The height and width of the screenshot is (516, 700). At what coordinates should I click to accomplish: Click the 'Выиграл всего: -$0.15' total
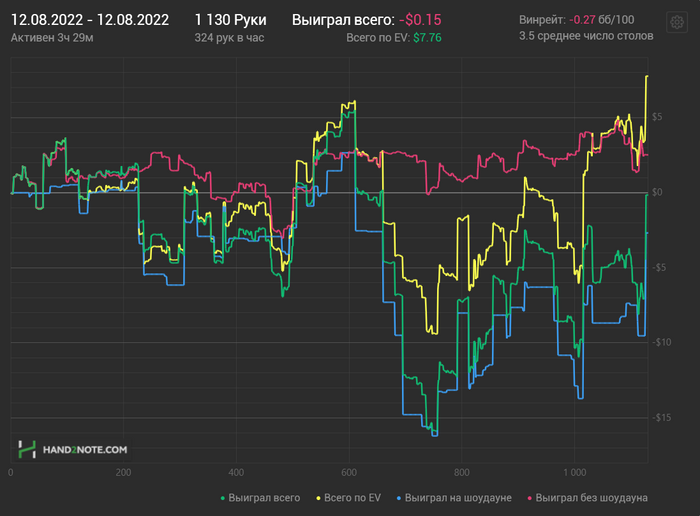click(367, 20)
